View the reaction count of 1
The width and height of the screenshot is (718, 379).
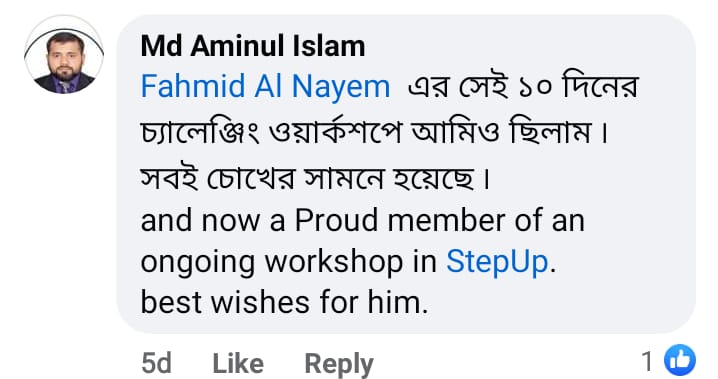point(647,361)
